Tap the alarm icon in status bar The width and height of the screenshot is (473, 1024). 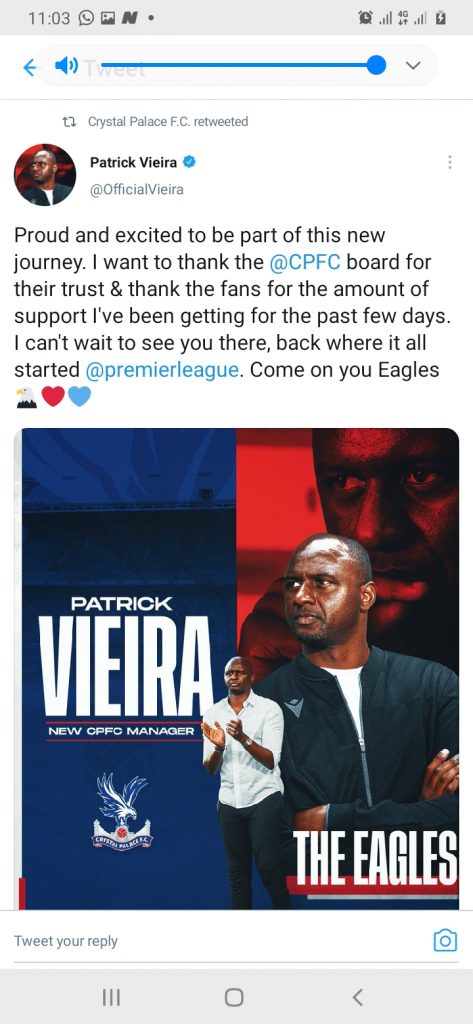(x=365, y=18)
